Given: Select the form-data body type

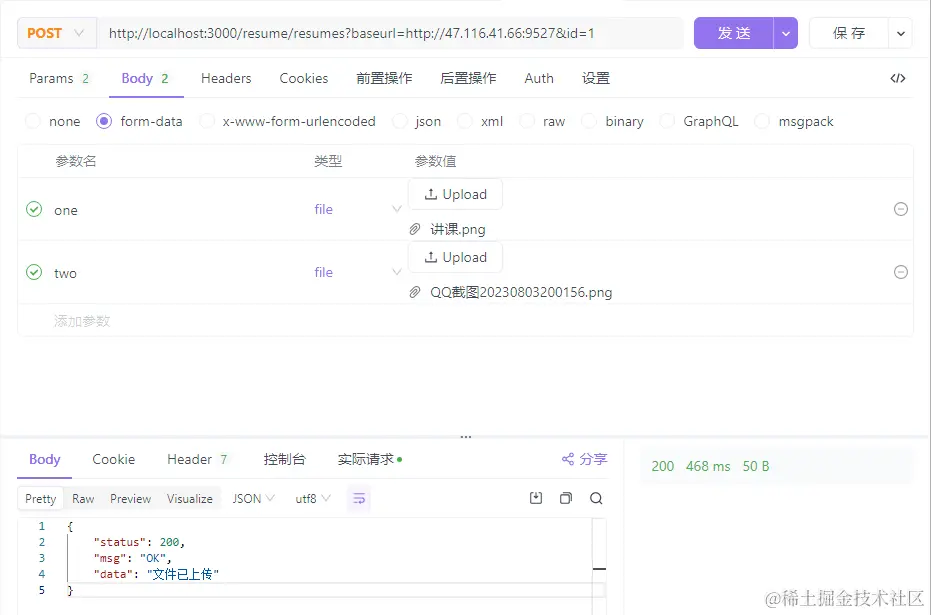Looking at the screenshot, I should [139, 121].
